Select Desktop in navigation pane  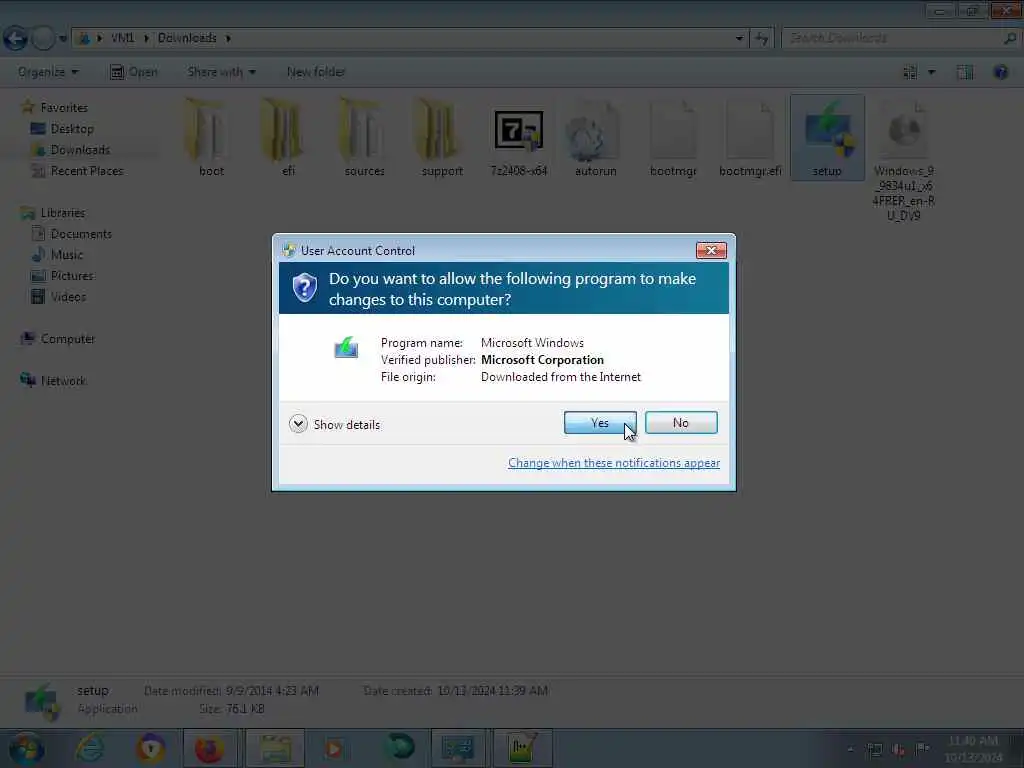tap(72, 129)
